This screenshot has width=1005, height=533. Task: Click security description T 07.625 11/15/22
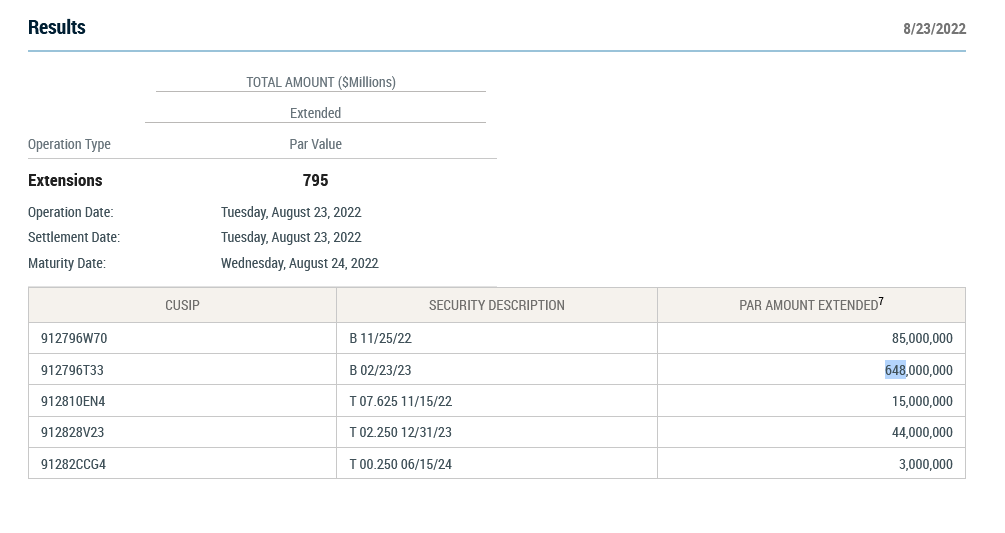[x=401, y=402]
